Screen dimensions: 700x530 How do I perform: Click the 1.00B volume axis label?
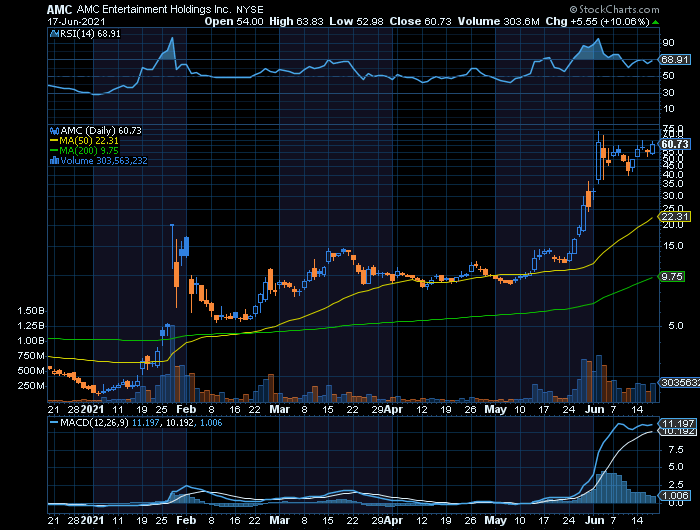31,341
